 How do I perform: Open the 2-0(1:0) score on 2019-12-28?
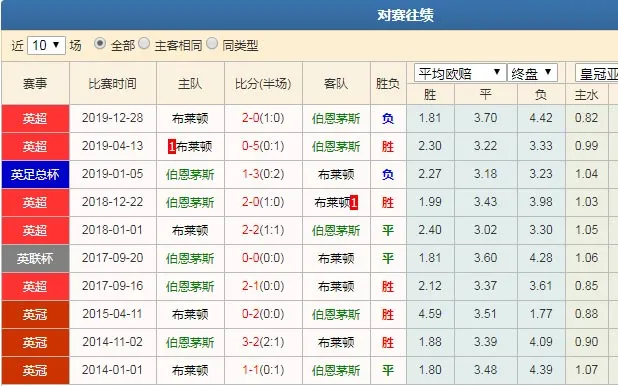click(263, 118)
